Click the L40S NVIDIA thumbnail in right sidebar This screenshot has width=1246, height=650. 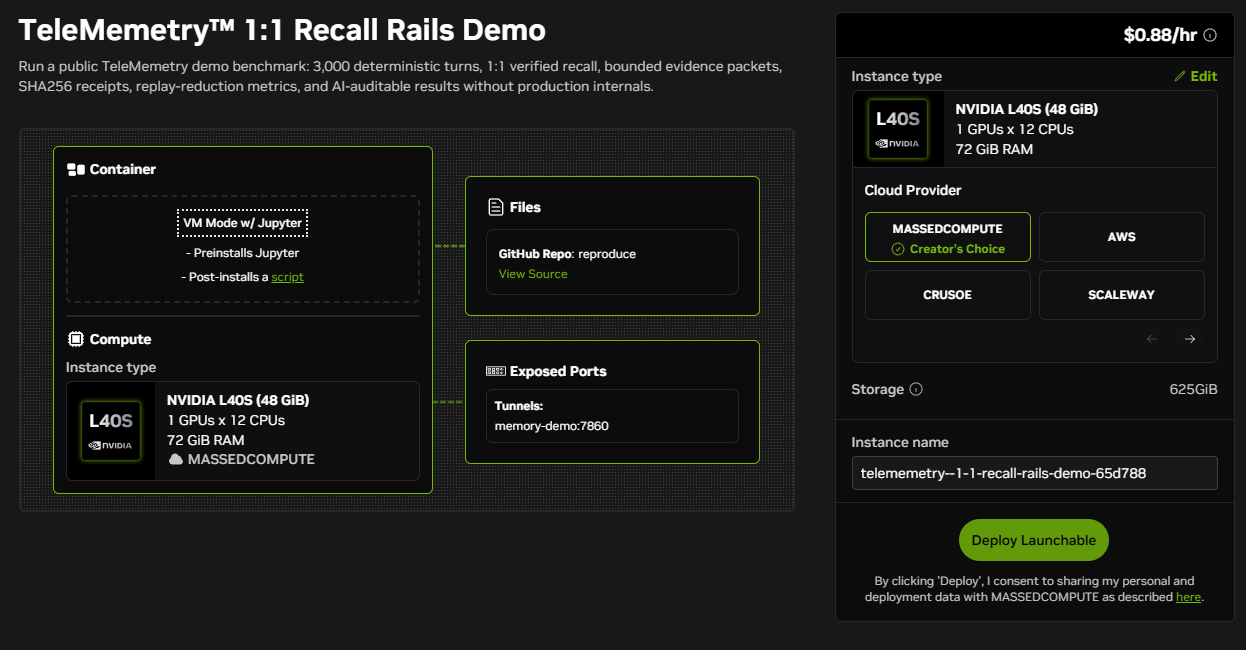pos(898,129)
